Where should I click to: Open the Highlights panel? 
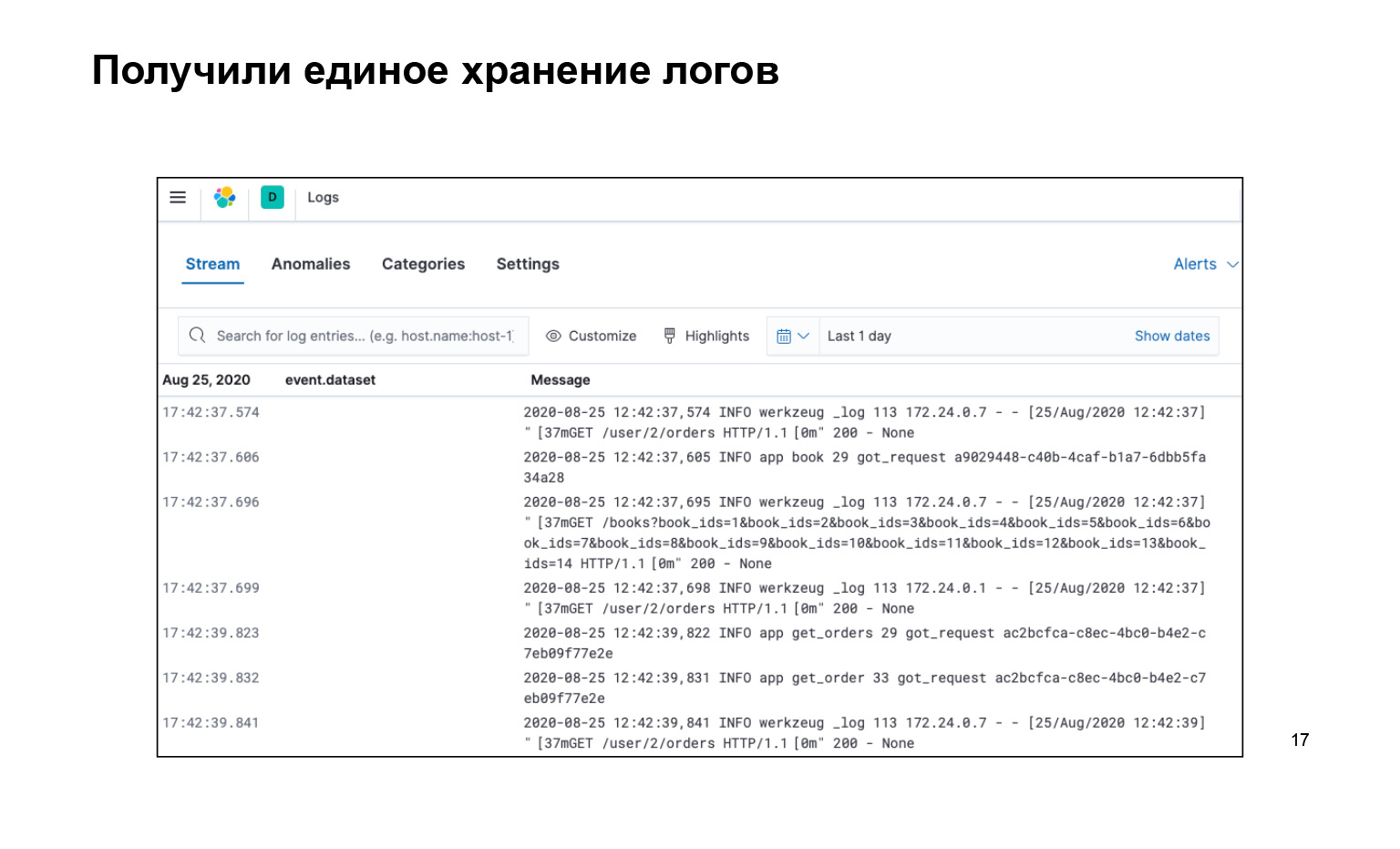(717, 336)
